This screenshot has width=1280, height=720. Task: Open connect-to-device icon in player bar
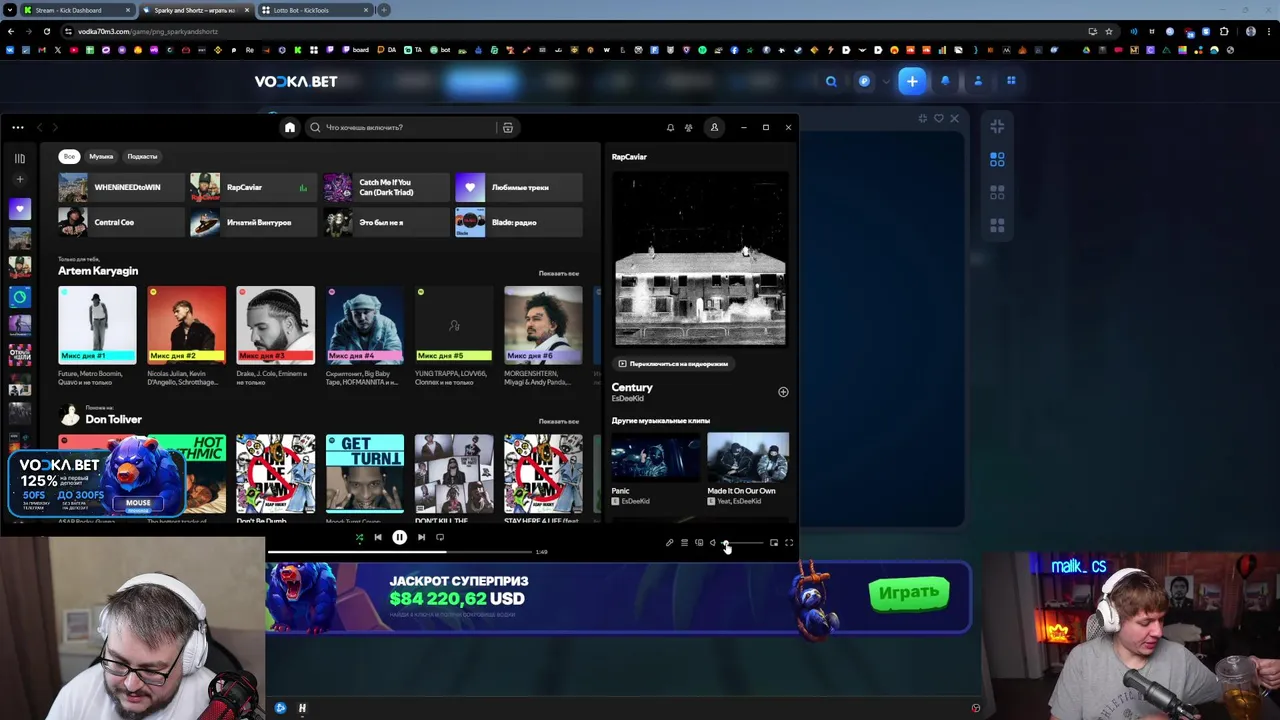click(x=699, y=543)
